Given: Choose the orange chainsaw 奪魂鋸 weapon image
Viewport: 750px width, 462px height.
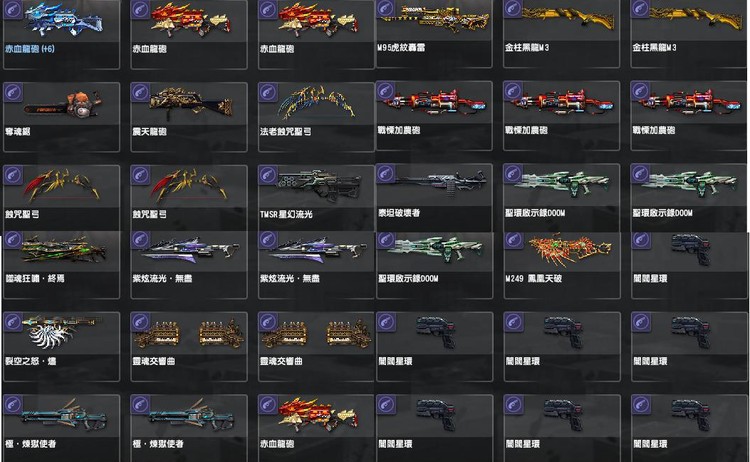Looking at the screenshot, I should tap(63, 105).
